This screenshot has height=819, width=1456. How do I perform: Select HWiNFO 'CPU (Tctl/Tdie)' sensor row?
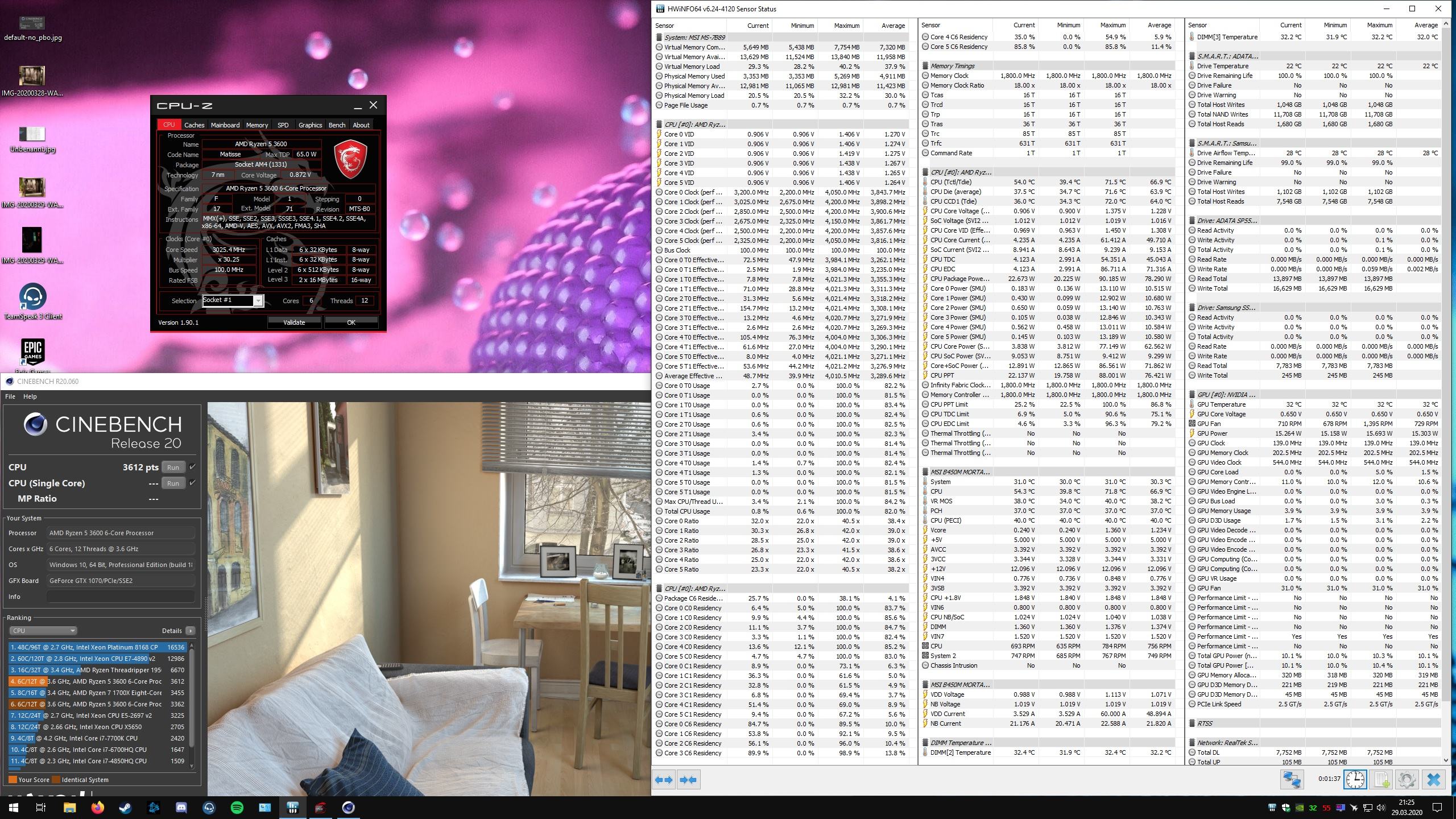[1048, 182]
